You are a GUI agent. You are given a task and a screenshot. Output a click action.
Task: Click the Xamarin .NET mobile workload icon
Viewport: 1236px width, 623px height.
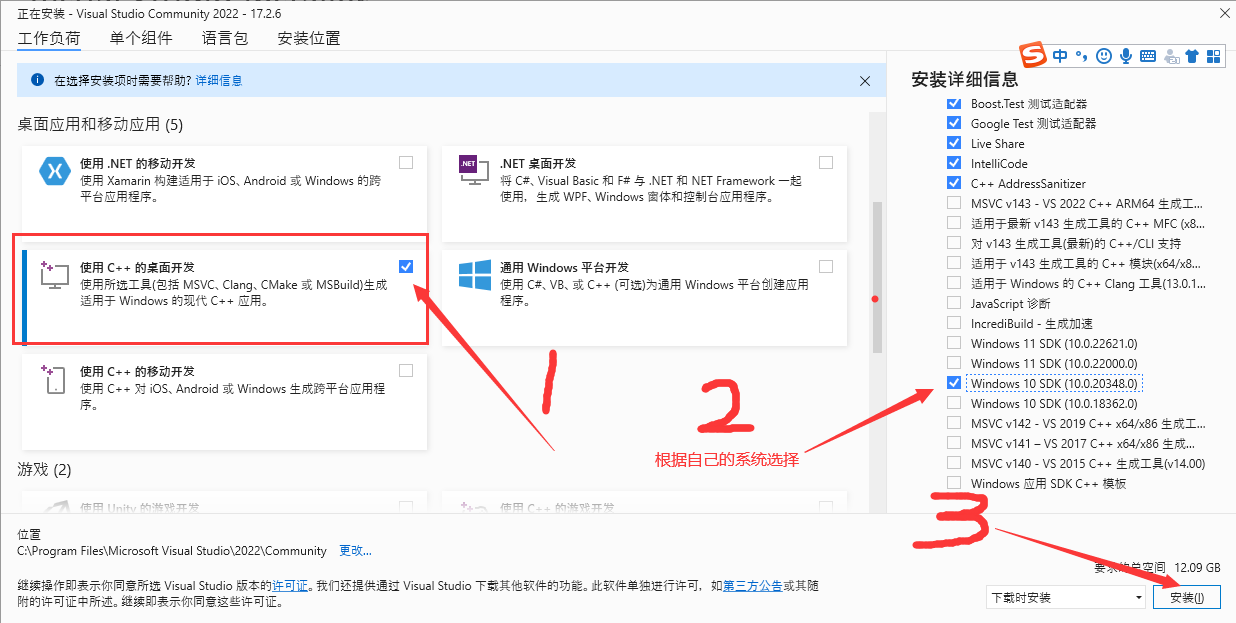(x=53, y=171)
